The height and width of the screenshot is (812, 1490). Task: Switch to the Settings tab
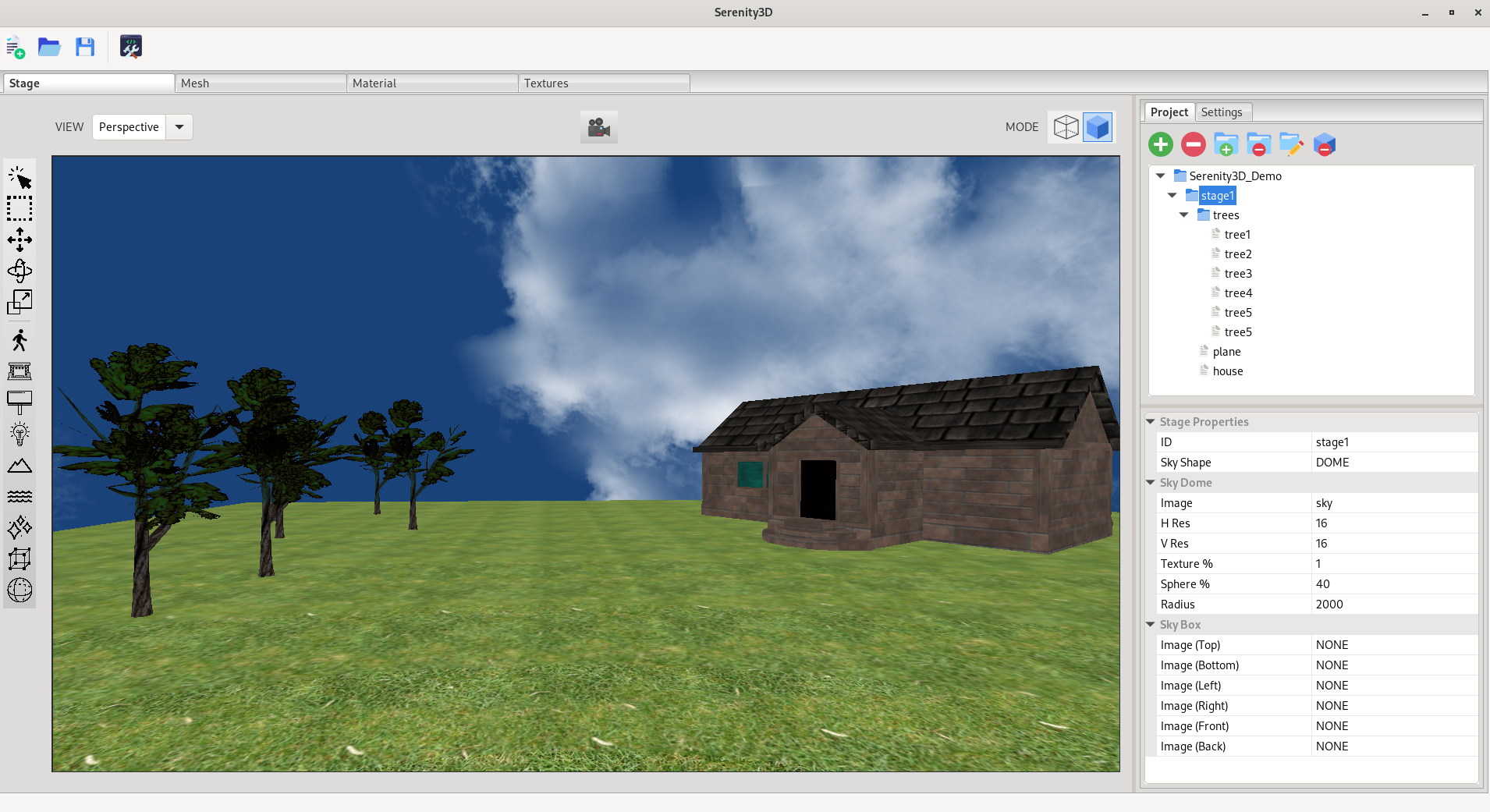pyautogui.click(x=1222, y=112)
